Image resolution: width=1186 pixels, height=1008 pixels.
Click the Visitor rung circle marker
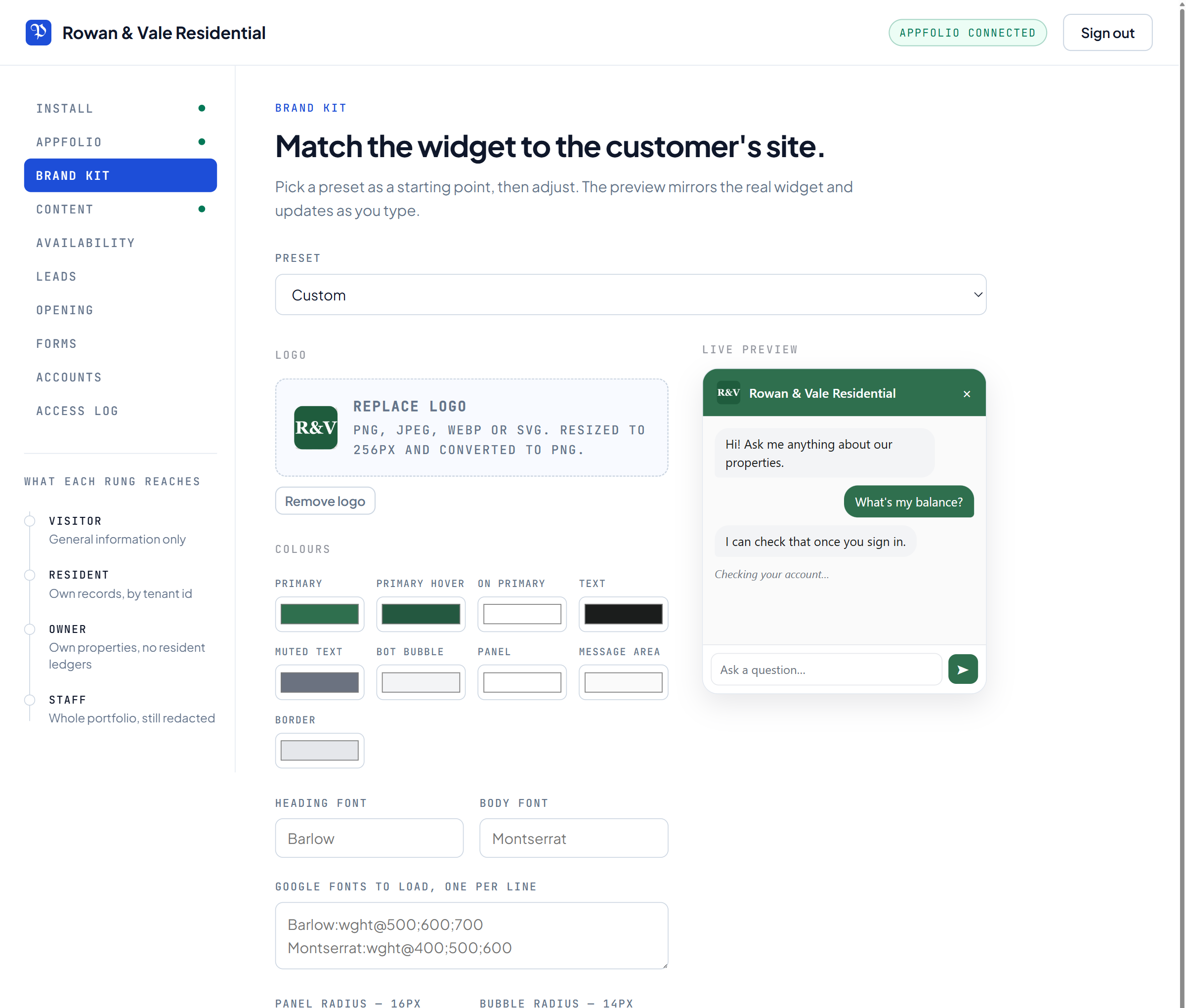[30, 521]
